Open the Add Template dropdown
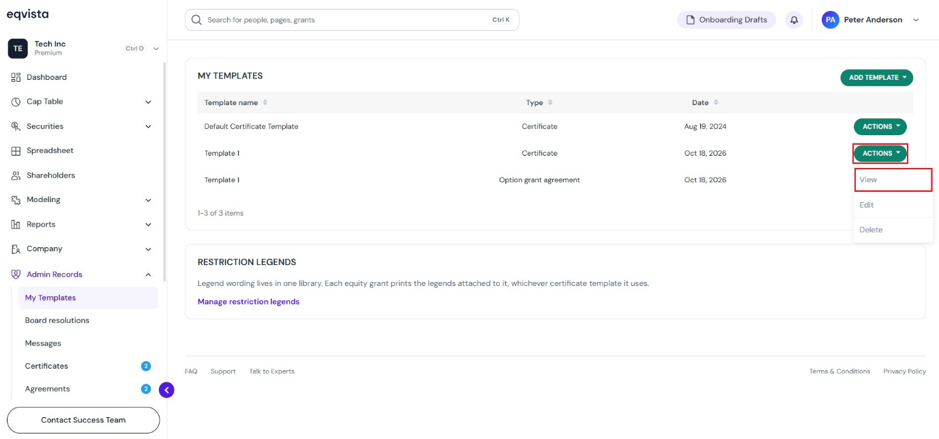Image resolution: width=939 pixels, height=439 pixels. (877, 77)
